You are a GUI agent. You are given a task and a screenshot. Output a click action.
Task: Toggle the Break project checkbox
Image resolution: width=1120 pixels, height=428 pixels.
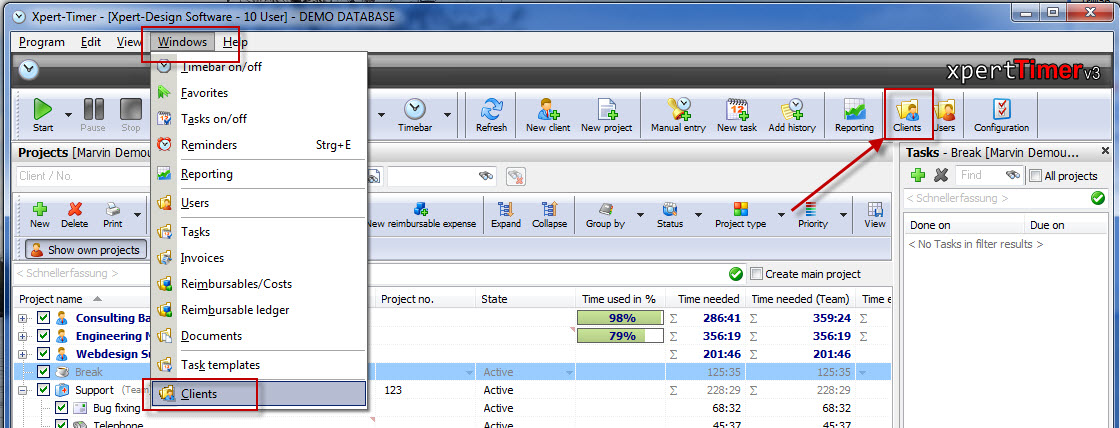point(43,372)
